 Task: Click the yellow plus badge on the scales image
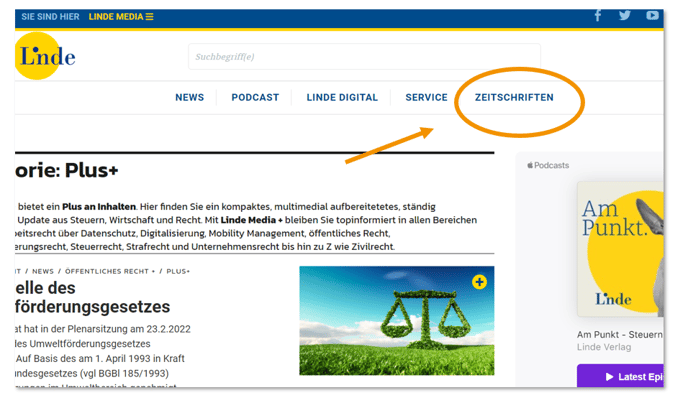(479, 282)
